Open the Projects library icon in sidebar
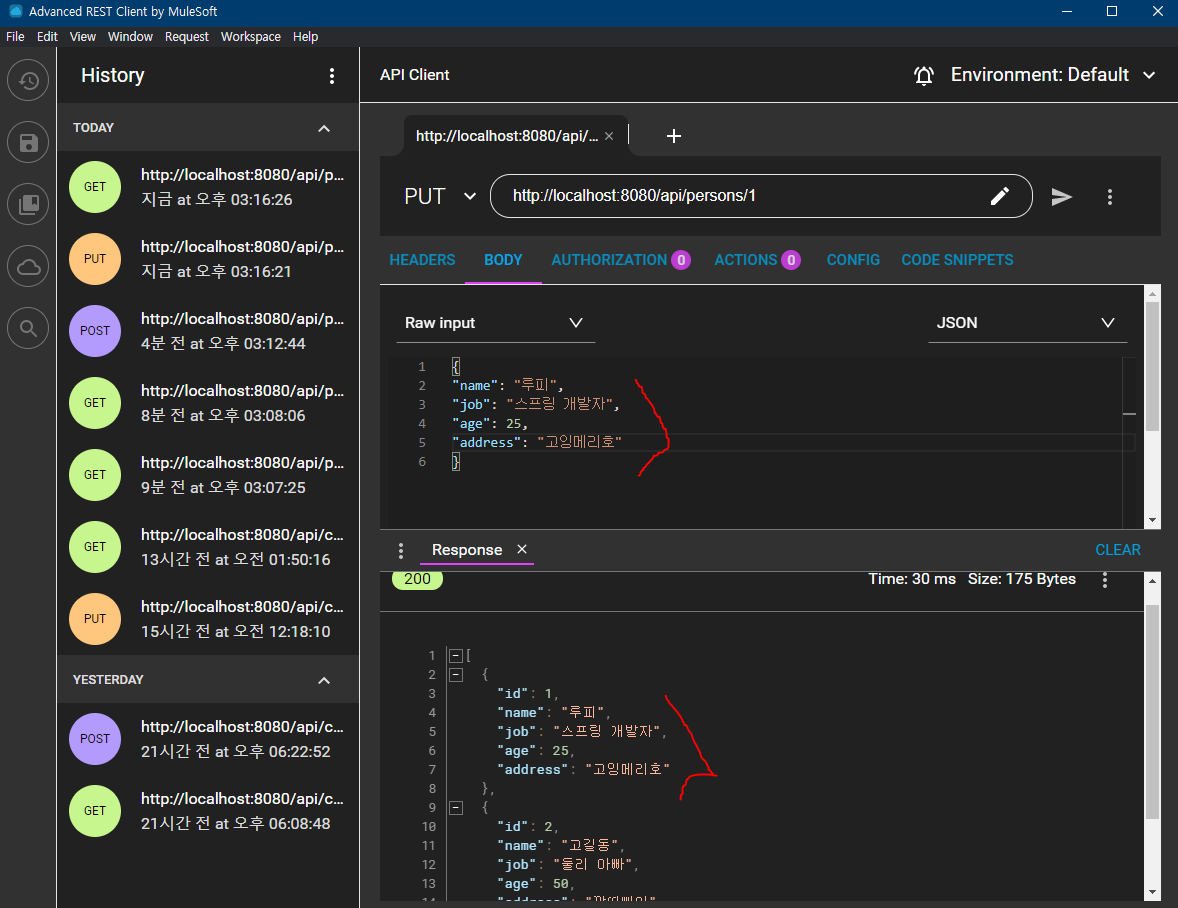This screenshot has height=908, width=1178. click(29, 204)
